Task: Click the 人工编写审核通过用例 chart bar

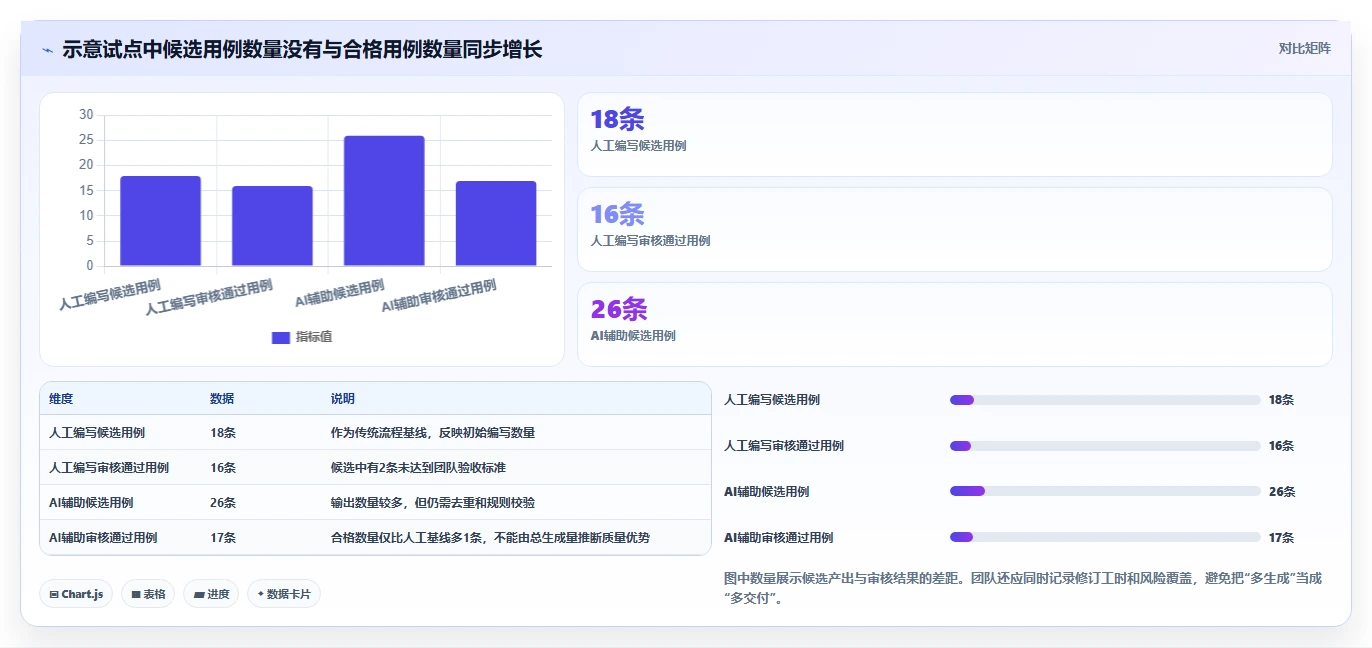Action: [x=272, y=226]
